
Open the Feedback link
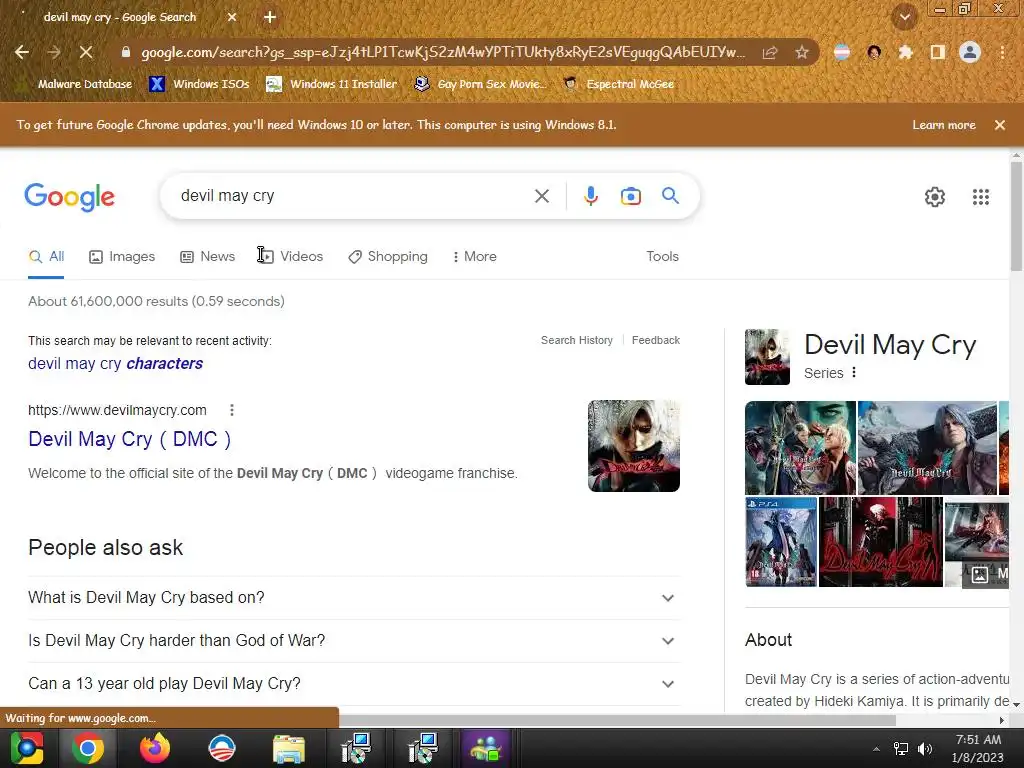pos(656,340)
